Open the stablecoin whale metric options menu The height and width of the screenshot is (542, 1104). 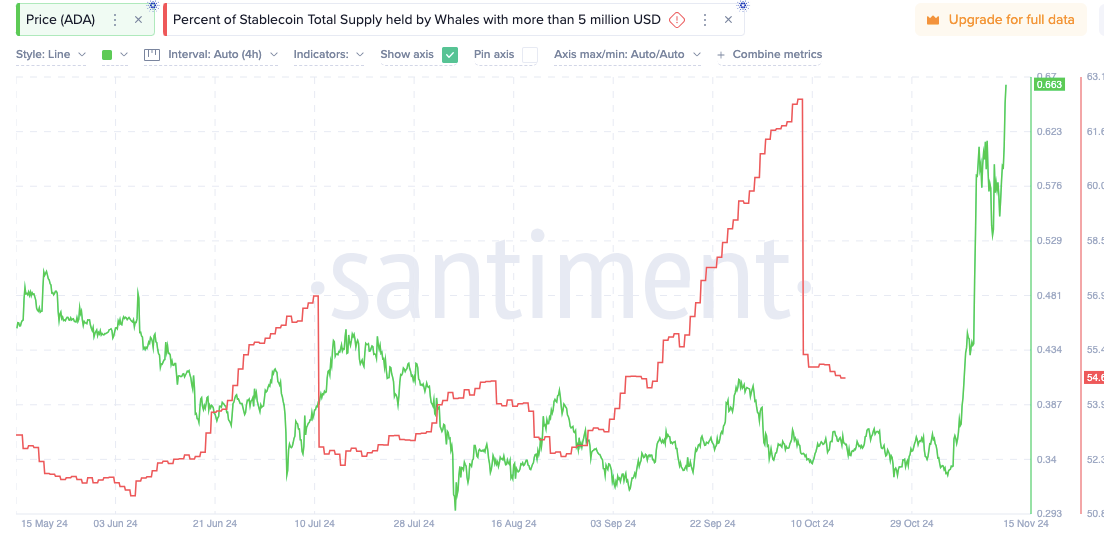click(705, 20)
